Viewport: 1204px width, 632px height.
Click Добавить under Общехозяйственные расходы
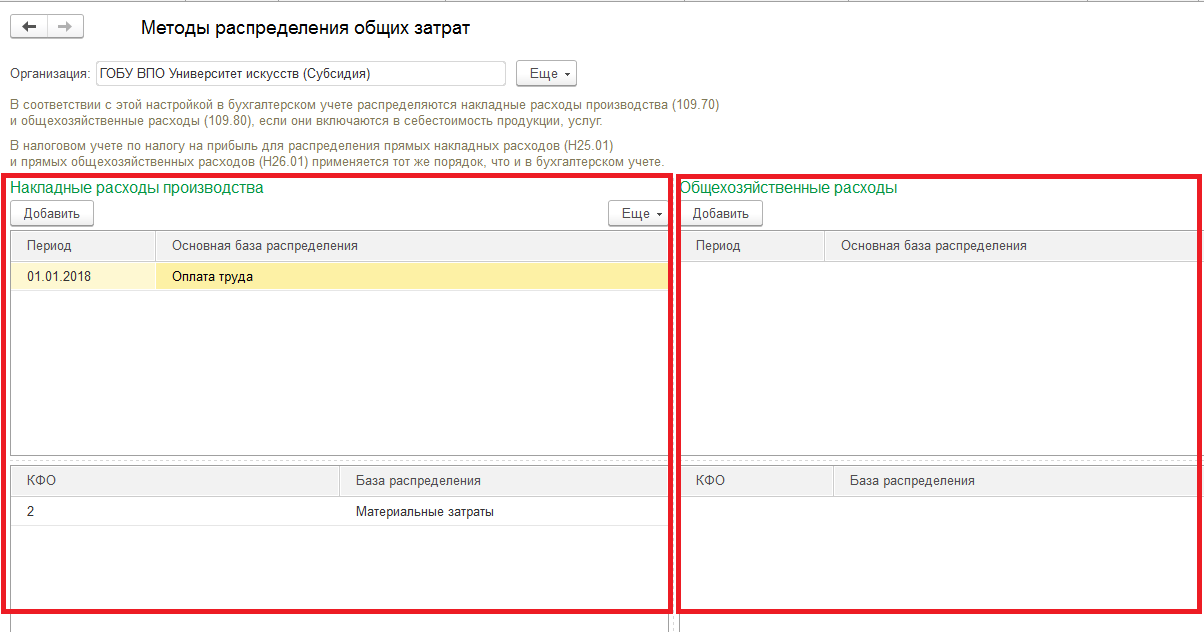point(721,213)
